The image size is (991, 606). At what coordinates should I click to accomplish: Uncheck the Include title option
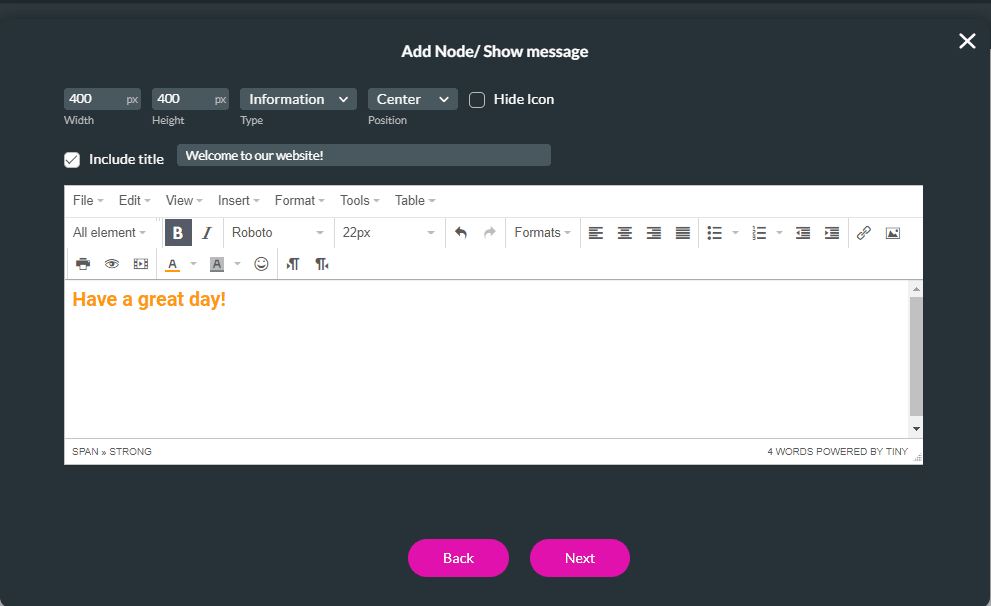[72, 158]
